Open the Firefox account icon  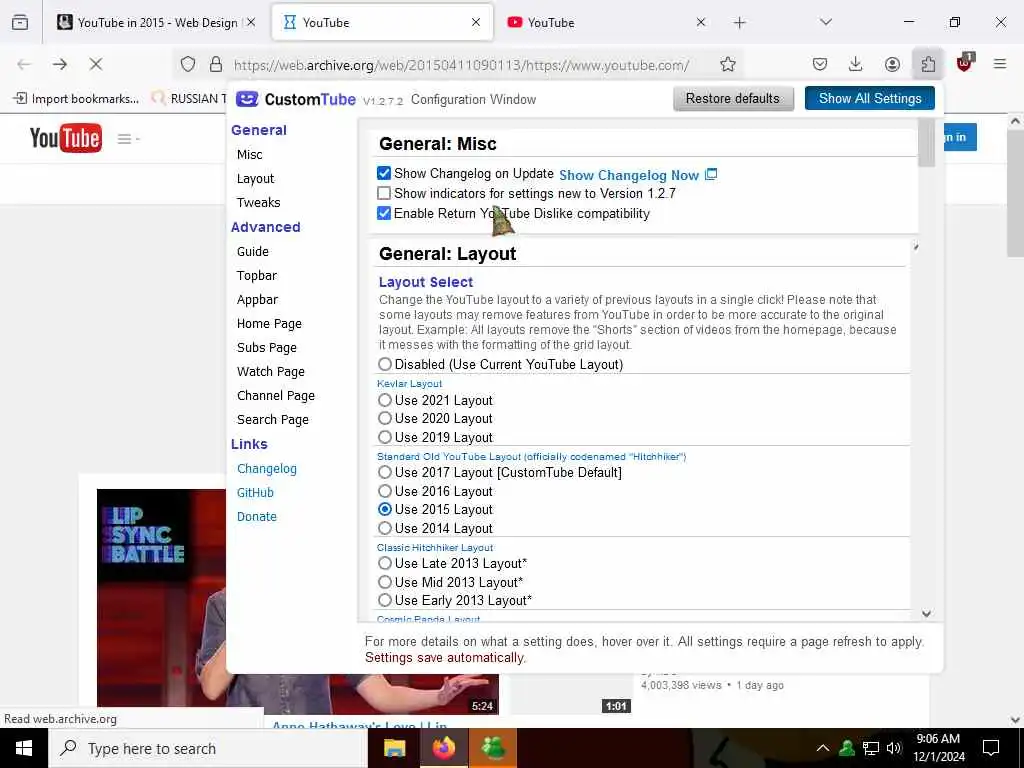[892, 64]
